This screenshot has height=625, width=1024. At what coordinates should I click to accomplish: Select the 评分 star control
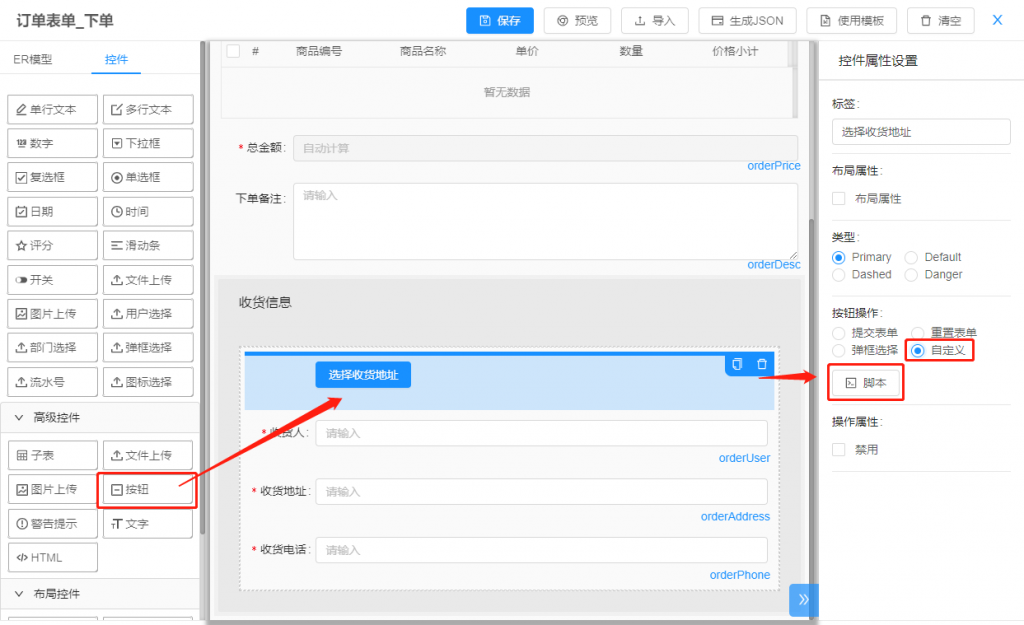point(52,245)
